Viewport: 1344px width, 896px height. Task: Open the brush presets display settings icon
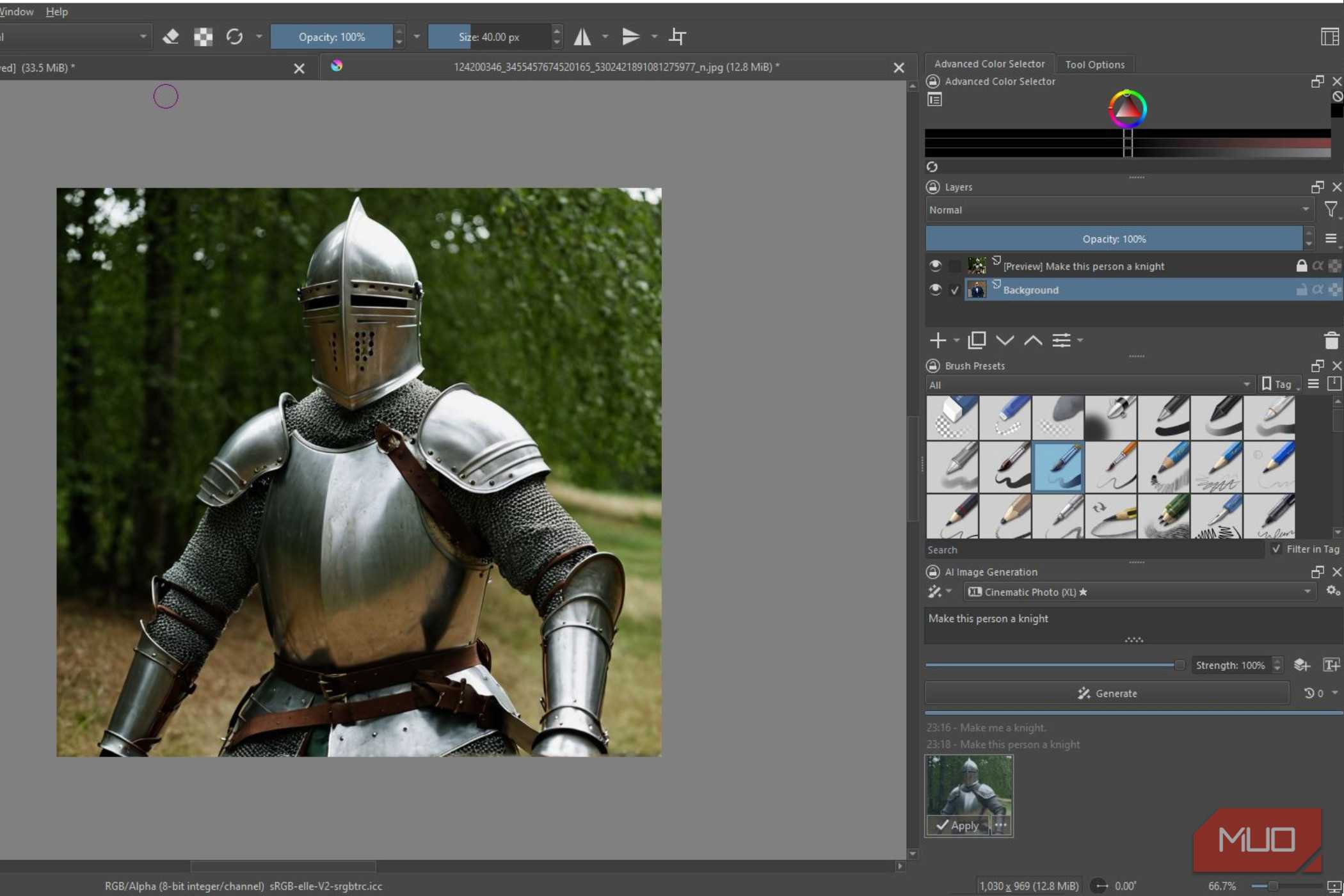(x=1313, y=384)
